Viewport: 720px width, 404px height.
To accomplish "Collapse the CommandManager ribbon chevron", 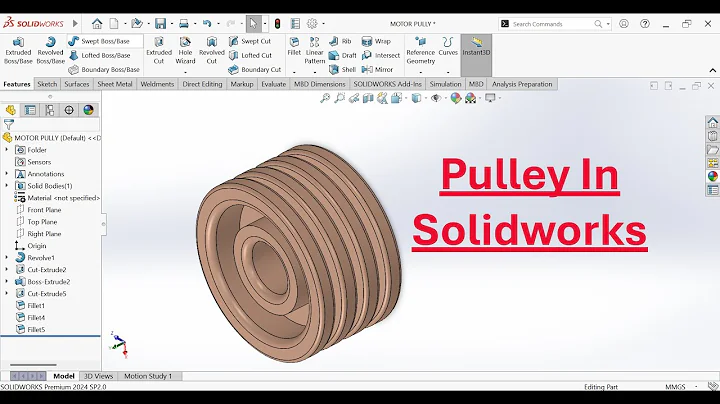I will [x=713, y=70].
